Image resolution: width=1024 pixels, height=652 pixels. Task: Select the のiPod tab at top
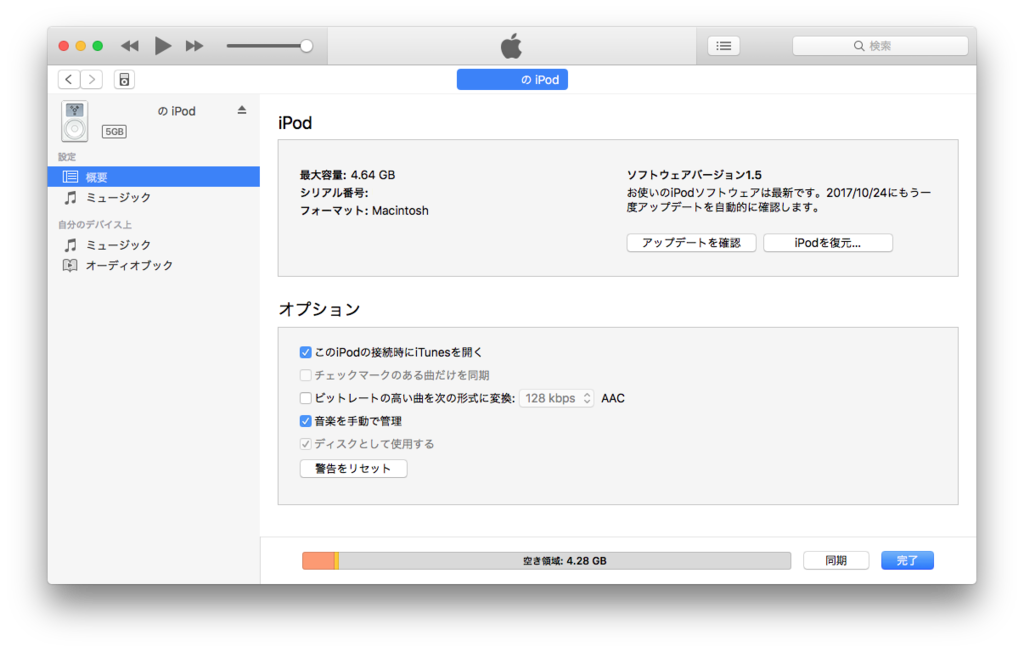click(x=512, y=80)
